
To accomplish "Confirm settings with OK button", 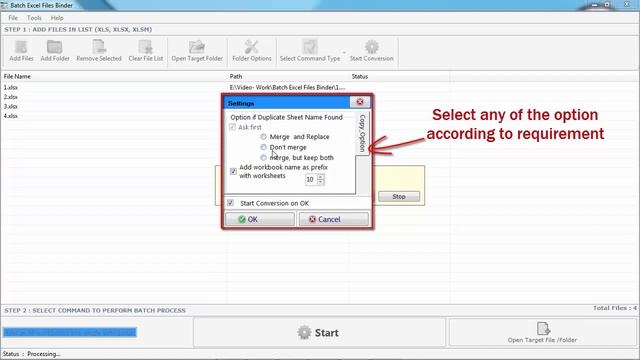I will 260,219.
